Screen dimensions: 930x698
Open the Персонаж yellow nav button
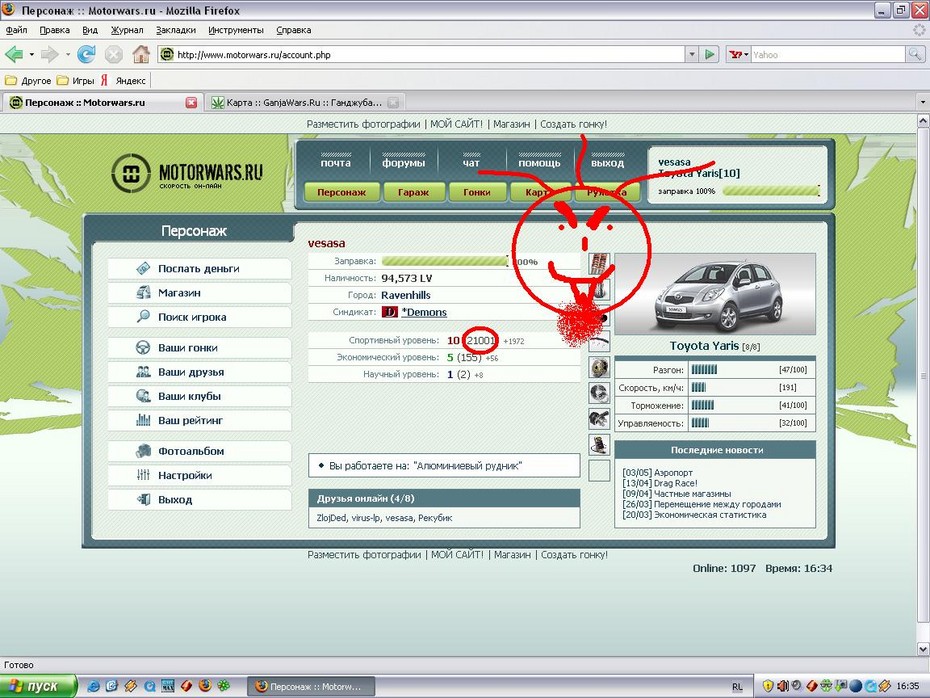click(x=342, y=192)
